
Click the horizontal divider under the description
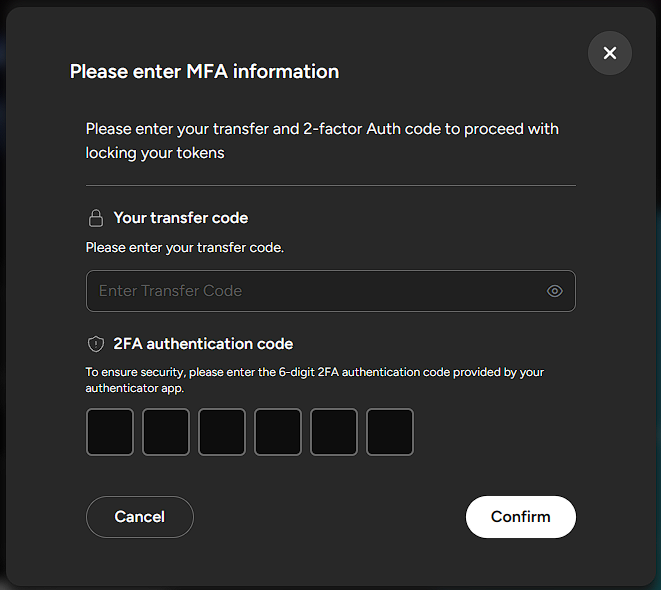(330, 185)
